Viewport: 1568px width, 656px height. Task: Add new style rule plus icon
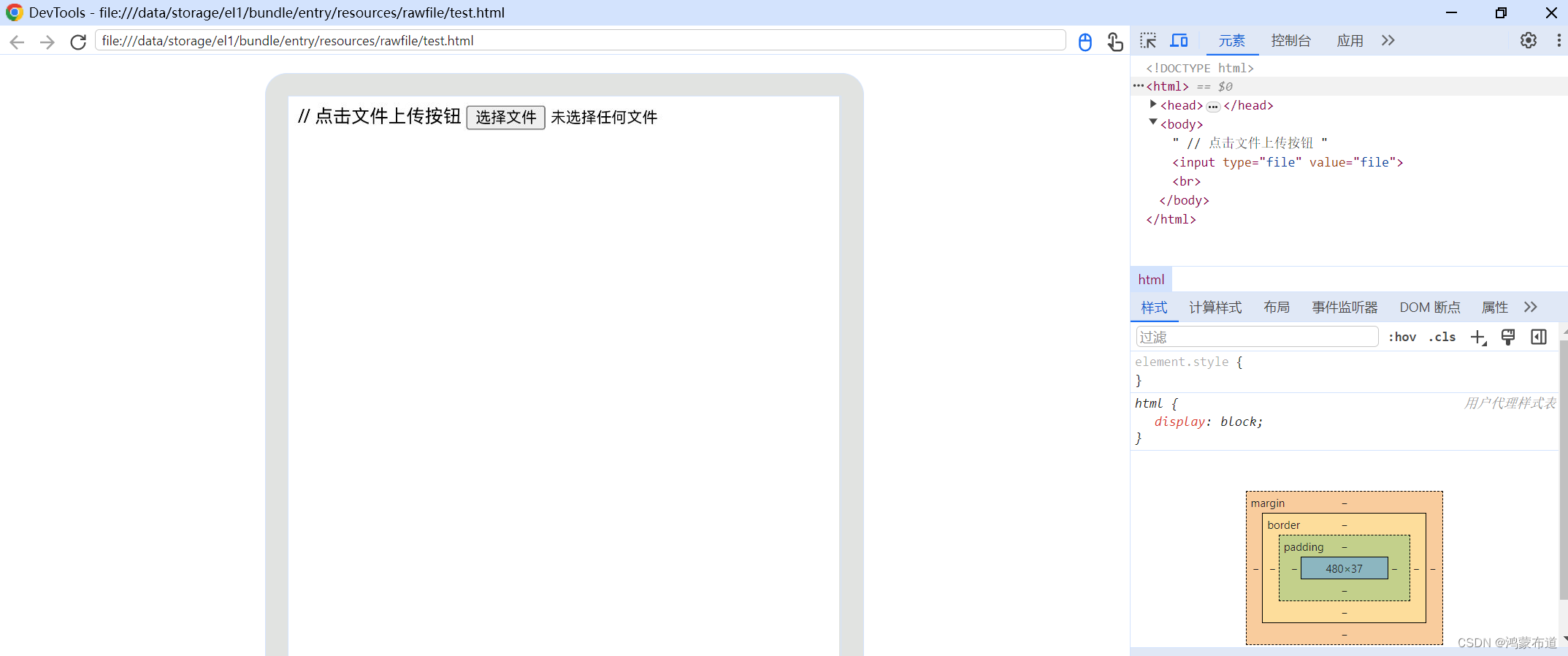[x=1478, y=337]
